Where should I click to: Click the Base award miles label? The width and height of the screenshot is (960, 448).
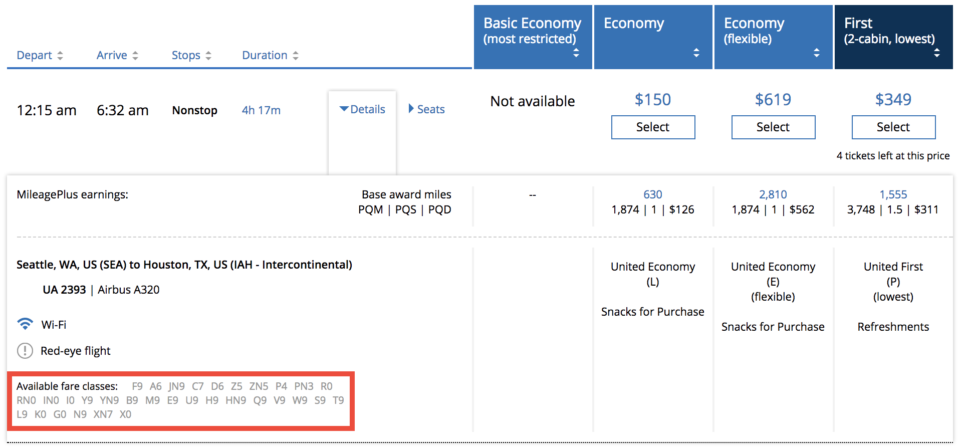[407, 195]
